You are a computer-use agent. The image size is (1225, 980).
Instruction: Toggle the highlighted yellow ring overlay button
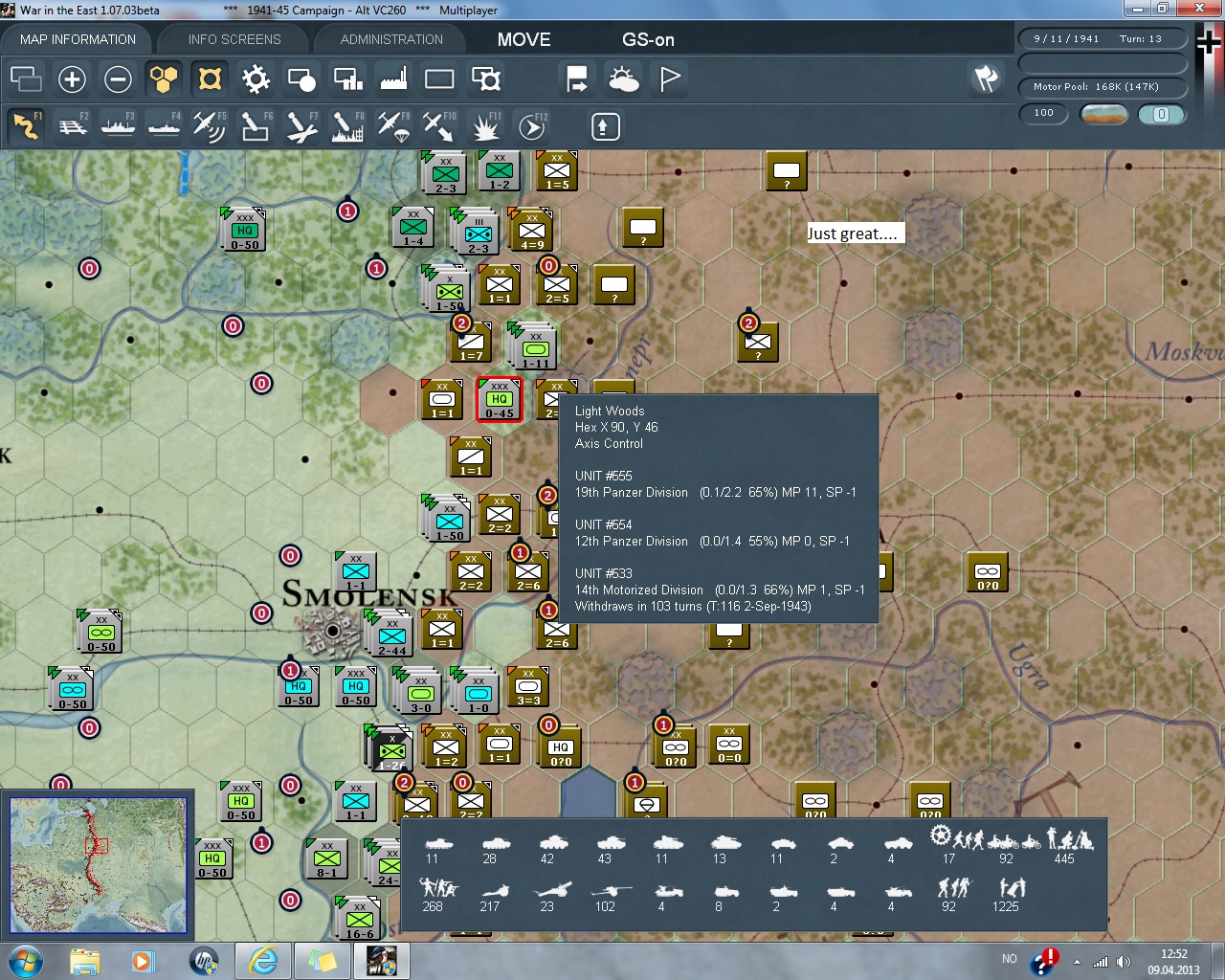210,78
